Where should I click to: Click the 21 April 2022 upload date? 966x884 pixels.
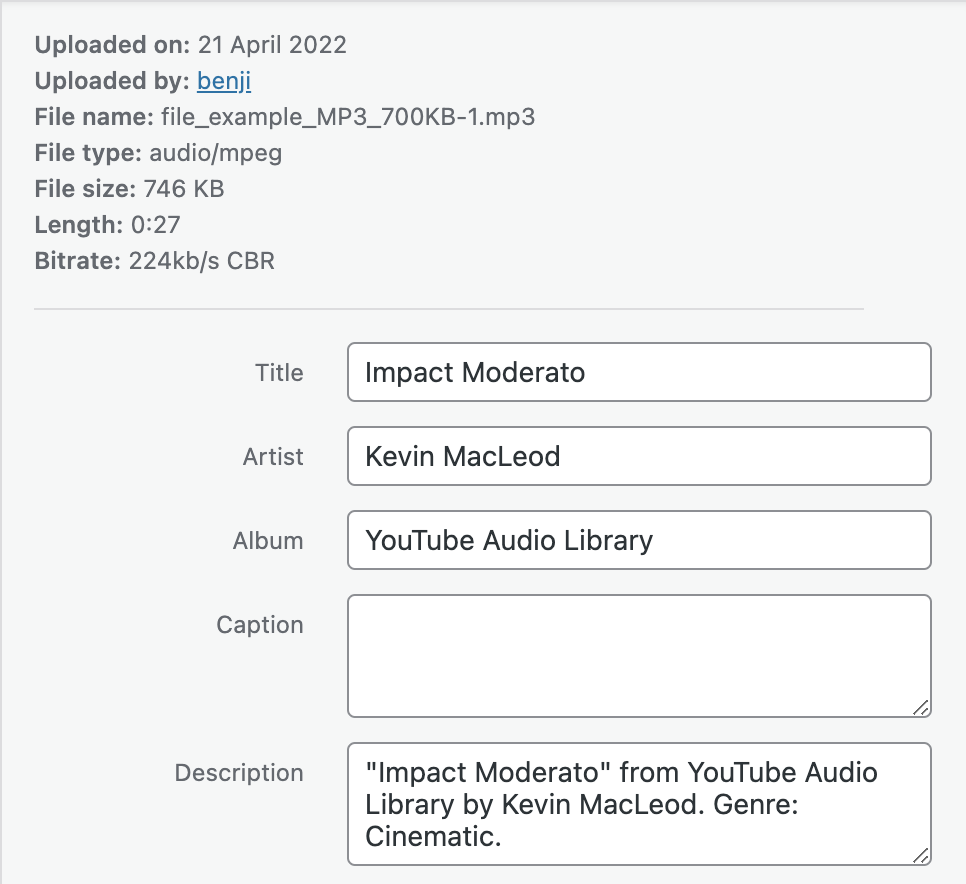coord(272,45)
